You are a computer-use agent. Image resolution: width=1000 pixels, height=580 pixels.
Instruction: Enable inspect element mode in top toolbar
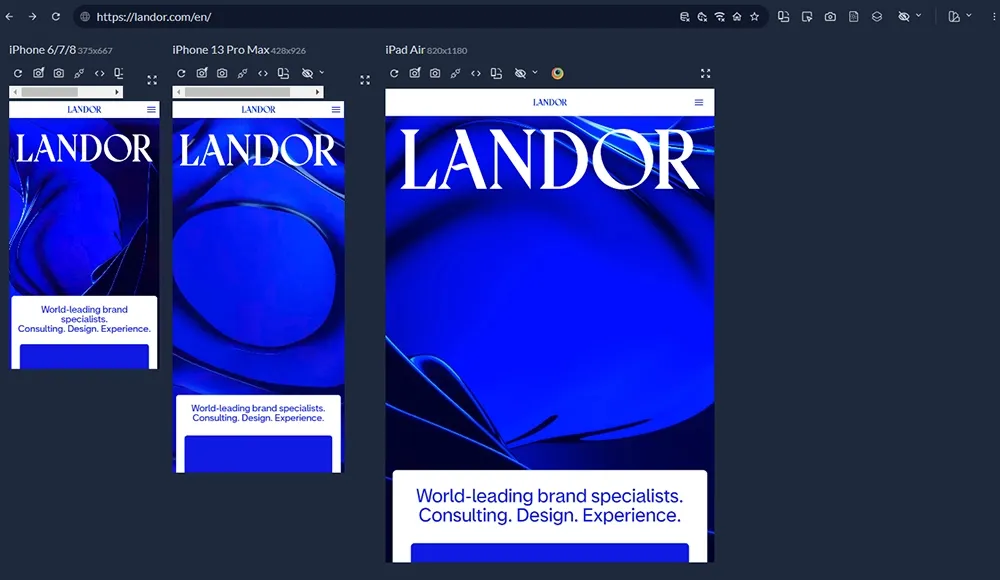807,17
